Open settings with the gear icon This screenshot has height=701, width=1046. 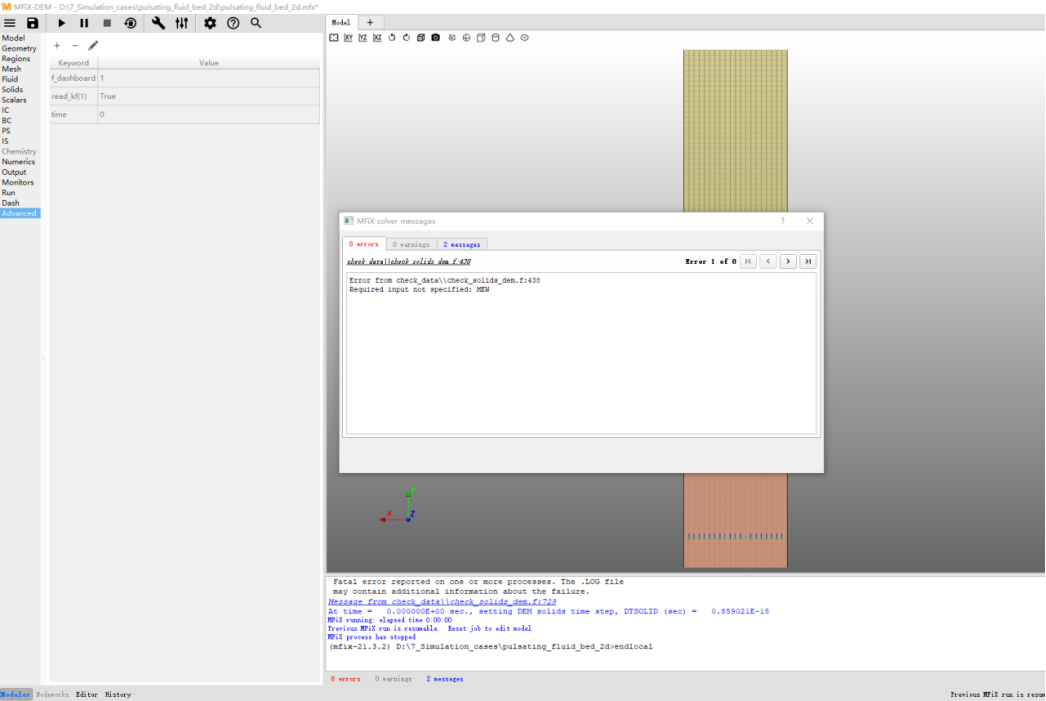coord(210,23)
